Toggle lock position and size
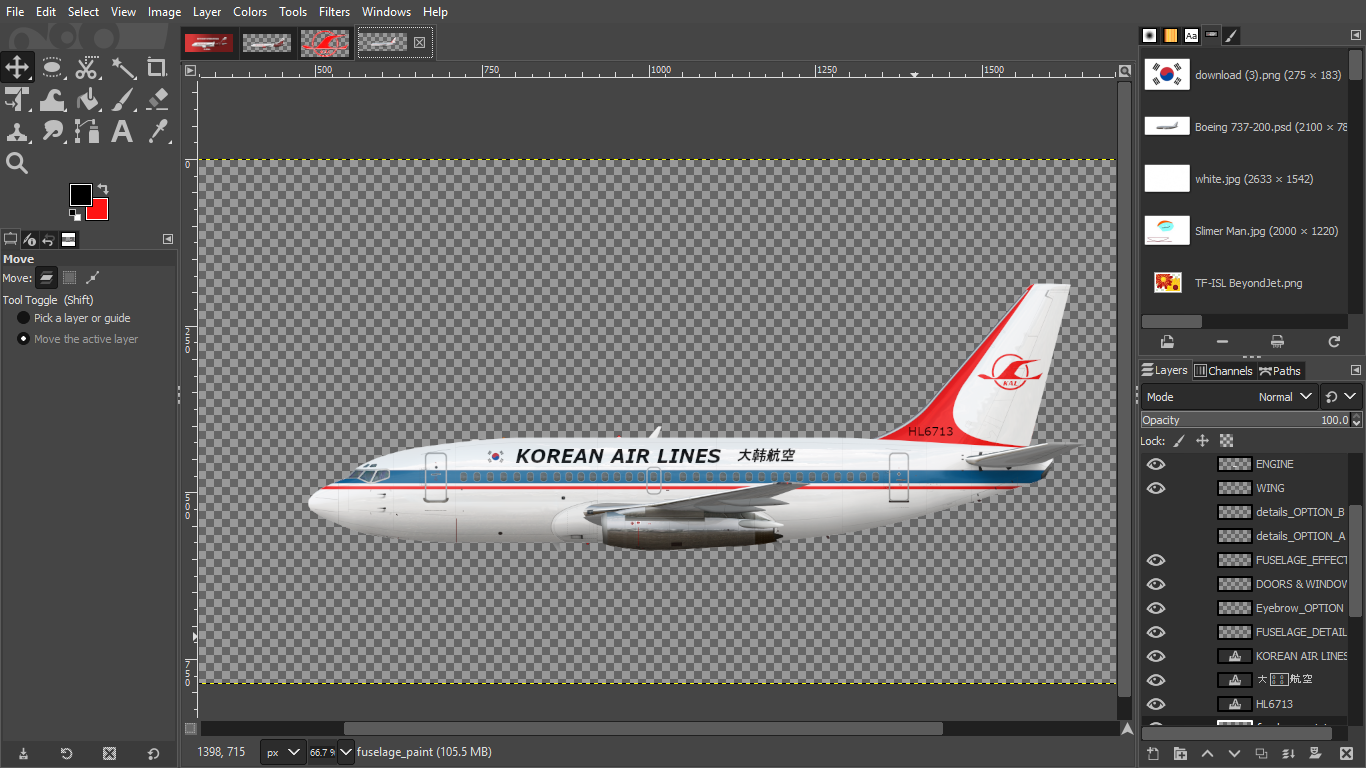Screen dimensions: 1366x768 (x=1203, y=441)
